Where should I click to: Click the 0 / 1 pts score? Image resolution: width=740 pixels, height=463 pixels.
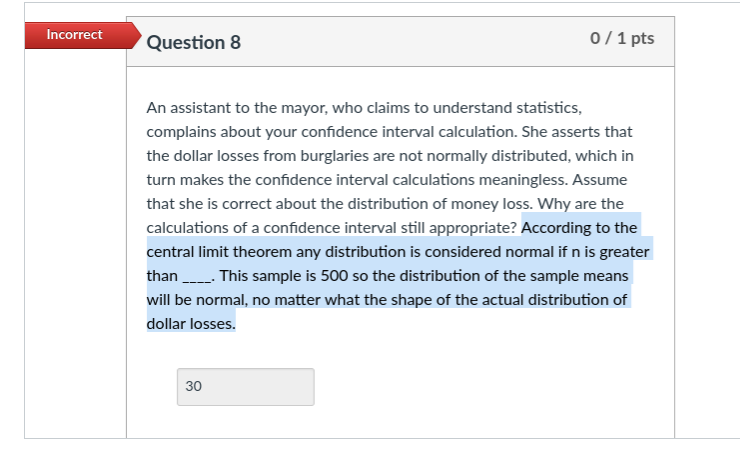tap(622, 38)
